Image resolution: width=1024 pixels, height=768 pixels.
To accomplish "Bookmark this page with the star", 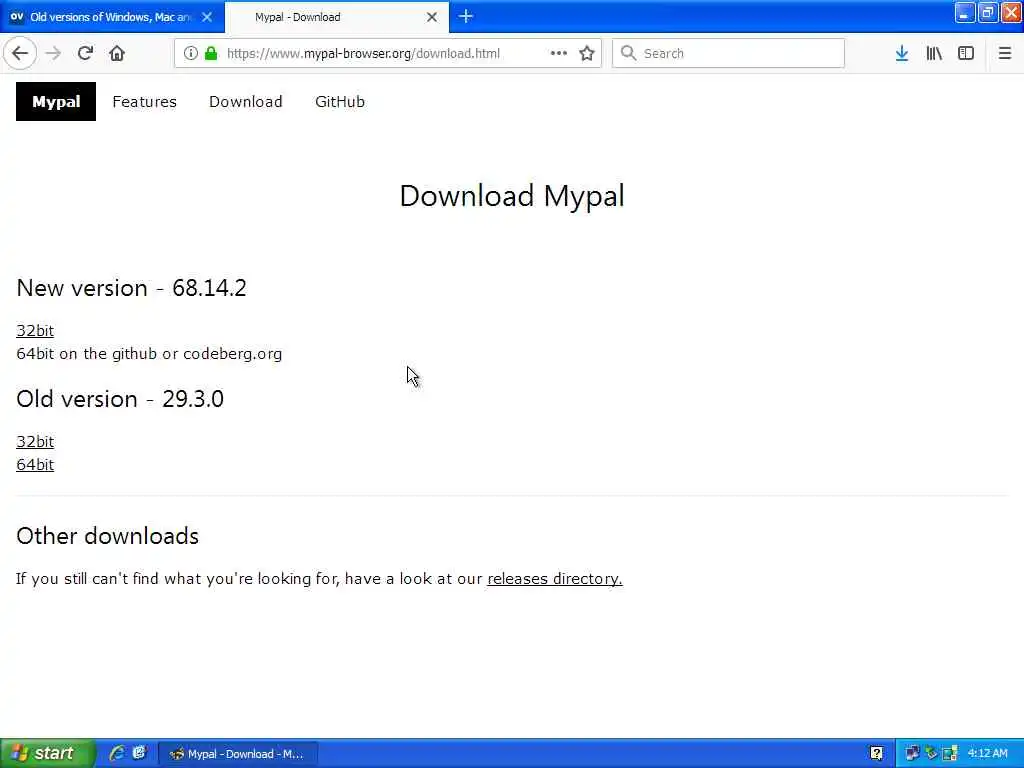I will tap(586, 53).
